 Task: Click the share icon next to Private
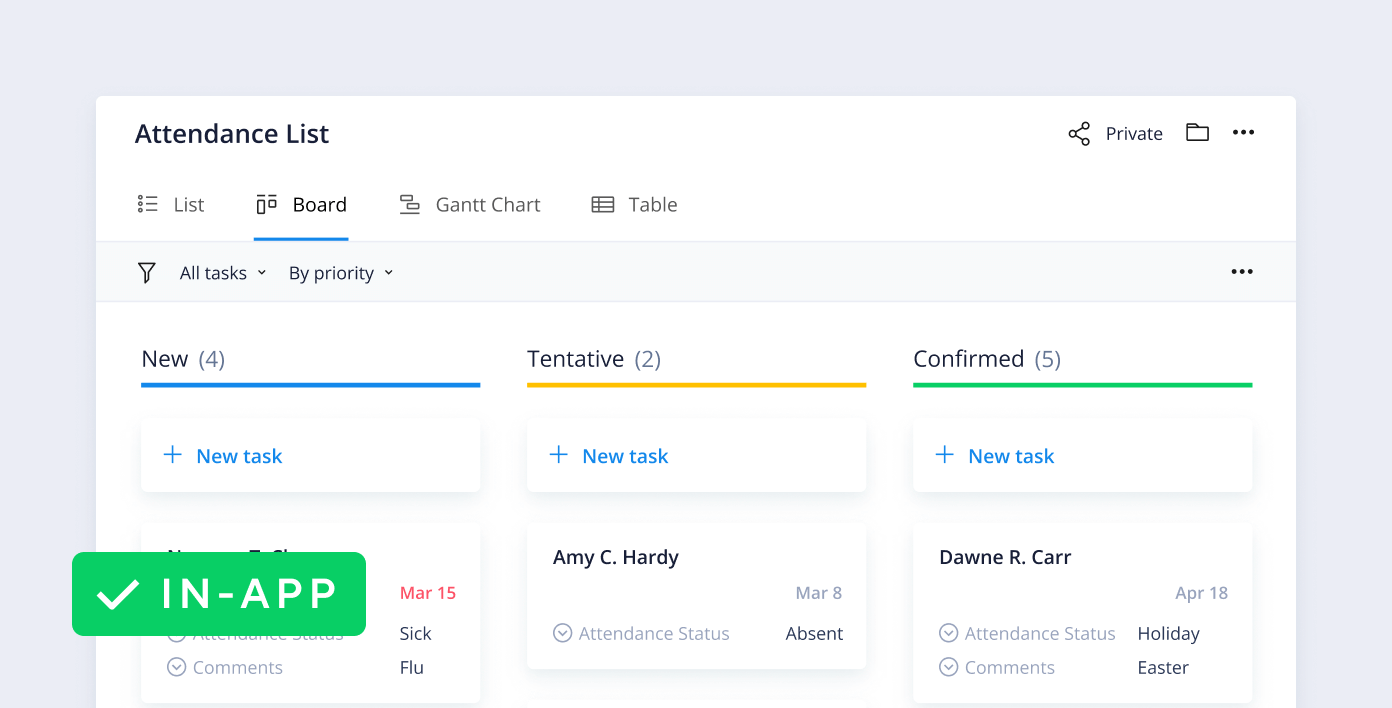(x=1079, y=132)
